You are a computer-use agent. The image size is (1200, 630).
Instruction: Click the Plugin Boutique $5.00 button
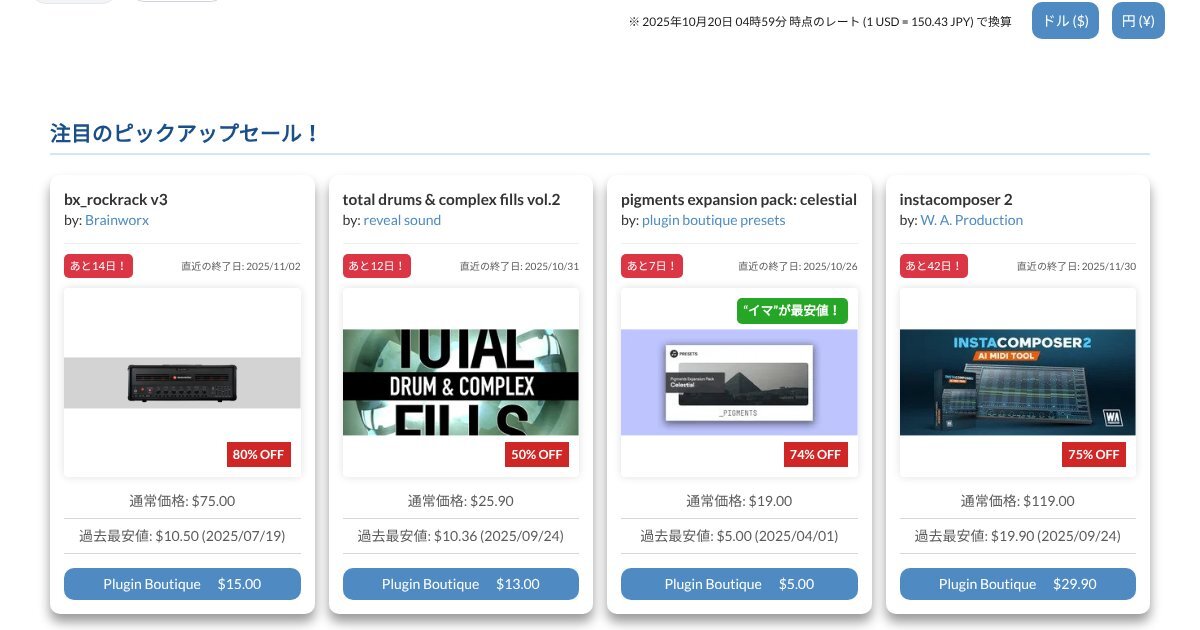click(739, 584)
